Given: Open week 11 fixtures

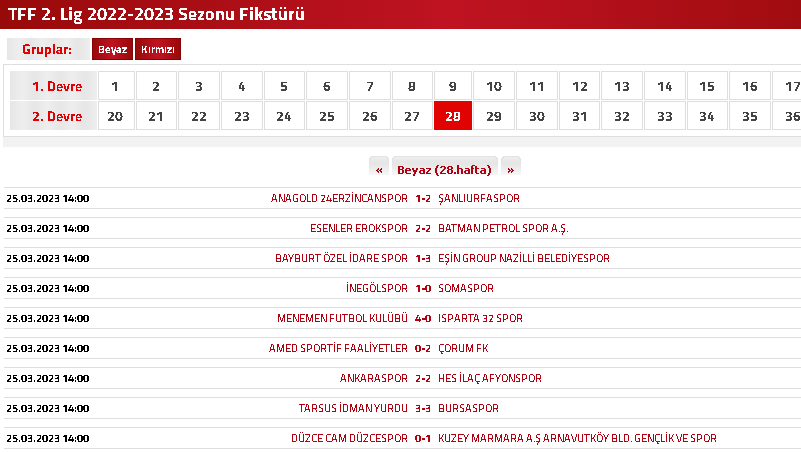Looking at the screenshot, I should 537,86.
